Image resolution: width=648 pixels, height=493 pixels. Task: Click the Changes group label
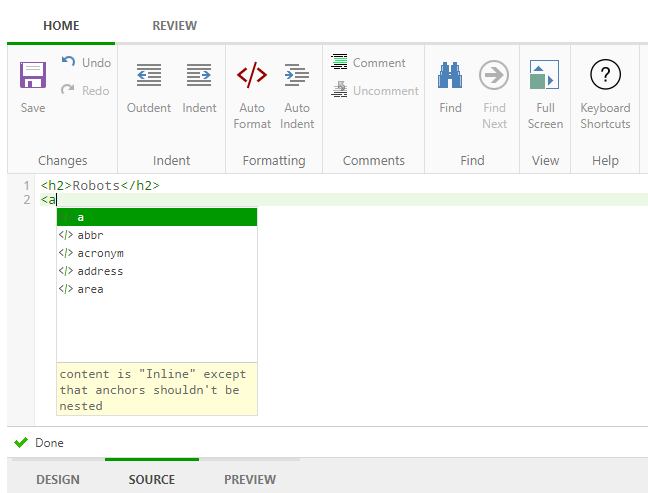point(62,161)
